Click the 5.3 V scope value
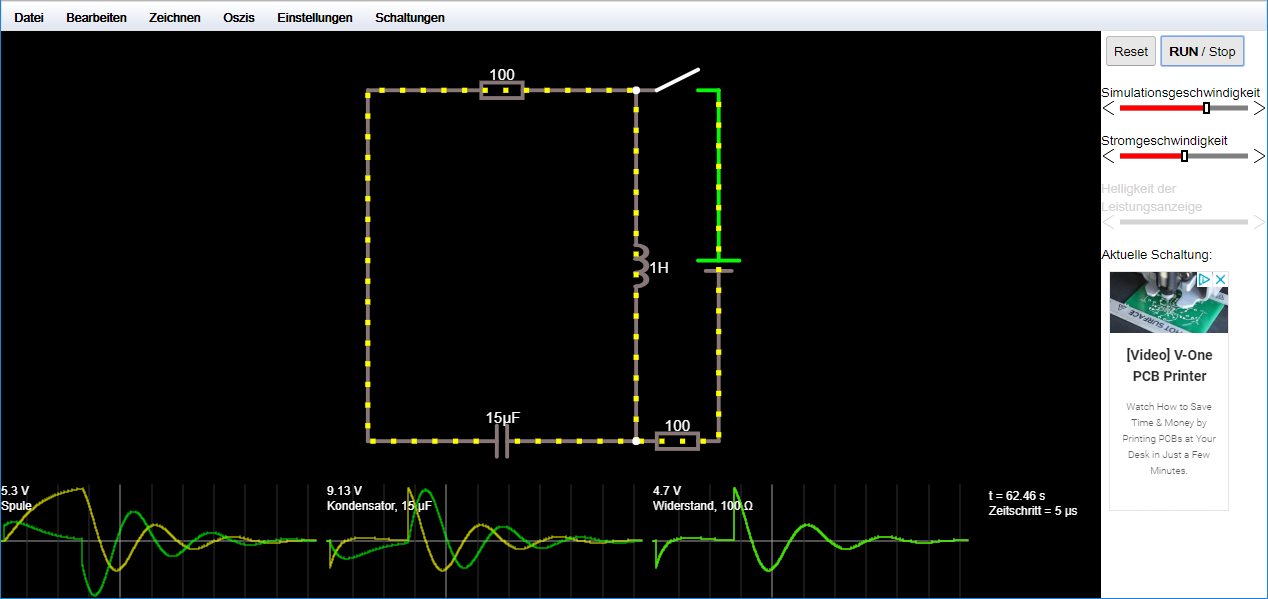 pos(15,491)
